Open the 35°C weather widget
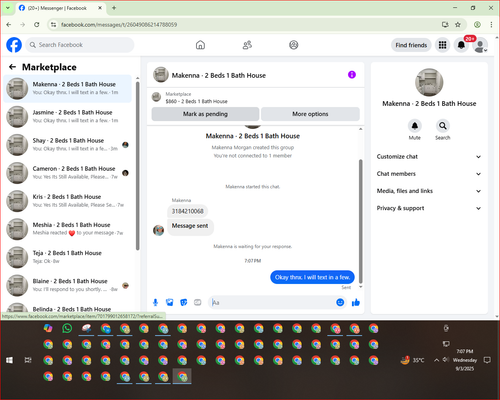The image size is (500, 400). pos(413,360)
